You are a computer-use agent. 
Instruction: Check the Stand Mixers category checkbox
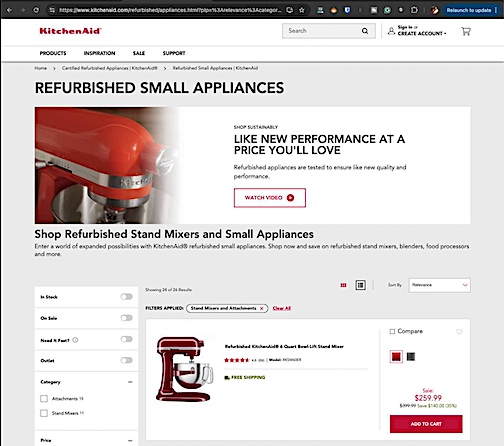coord(44,413)
